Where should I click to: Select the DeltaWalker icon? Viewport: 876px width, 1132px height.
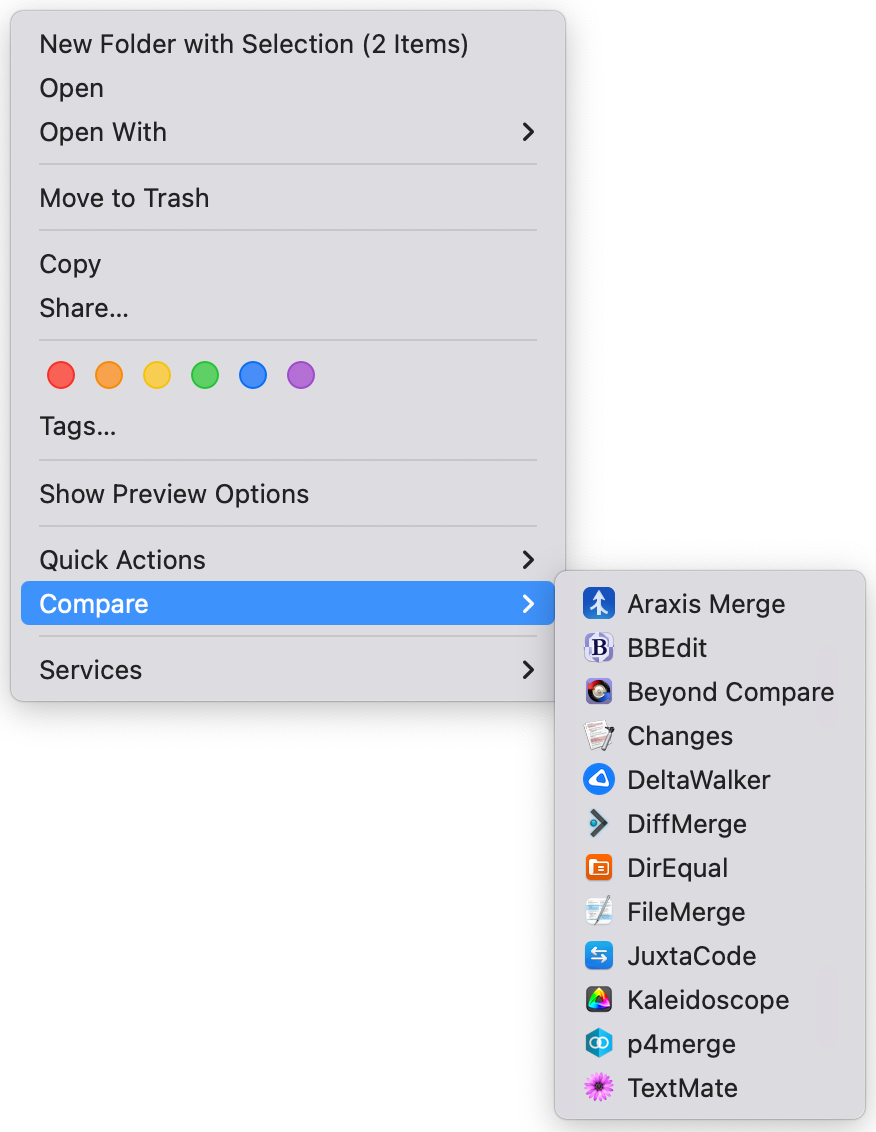click(x=599, y=780)
